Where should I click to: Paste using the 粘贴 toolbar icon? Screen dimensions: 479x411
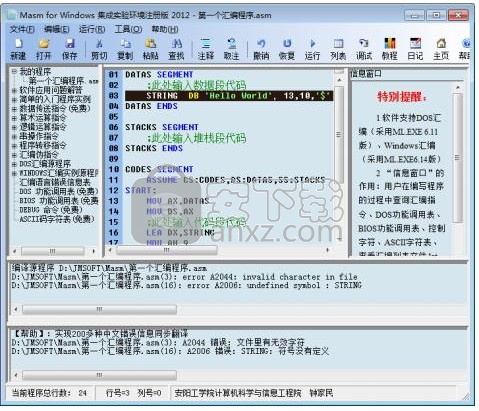[x=151, y=49]
